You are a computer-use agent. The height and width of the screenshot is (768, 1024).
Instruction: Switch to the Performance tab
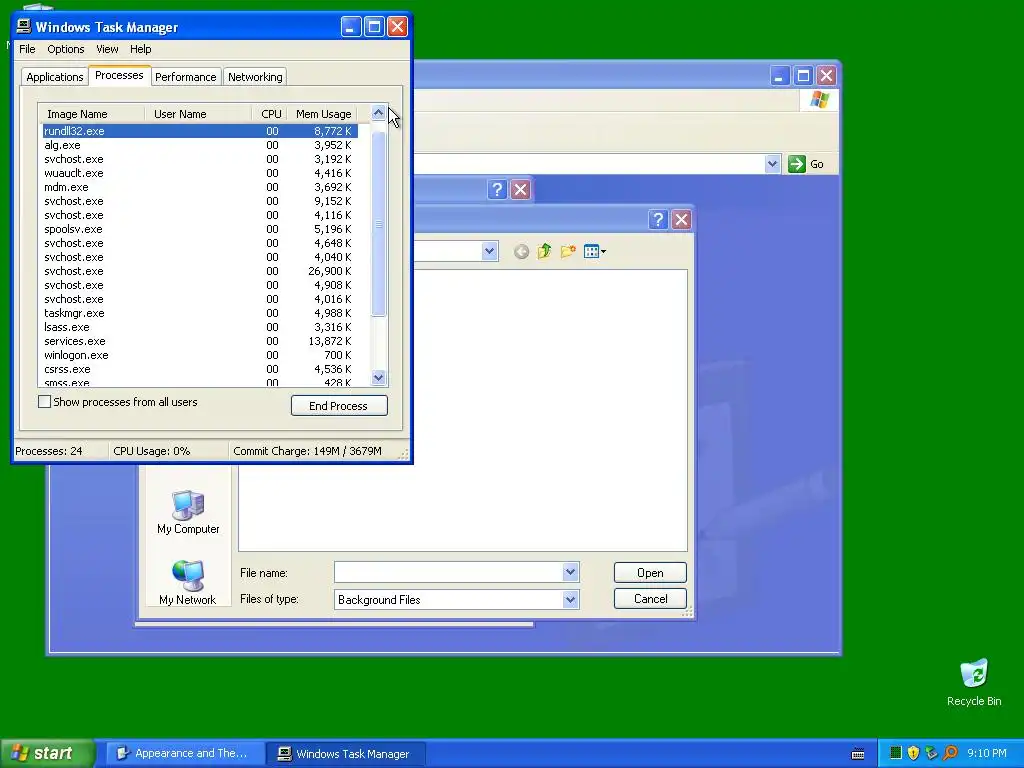185,77
